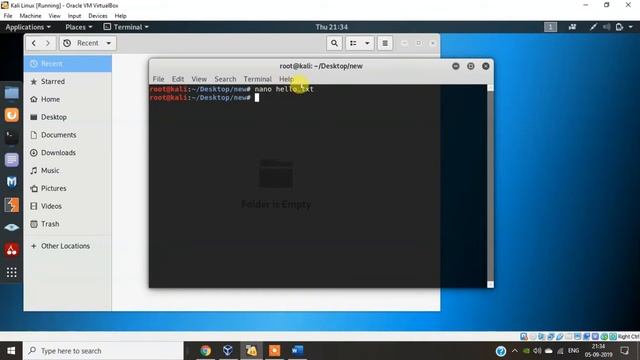
Task: Open the Kali Places menu
Action: pos(79,27)
